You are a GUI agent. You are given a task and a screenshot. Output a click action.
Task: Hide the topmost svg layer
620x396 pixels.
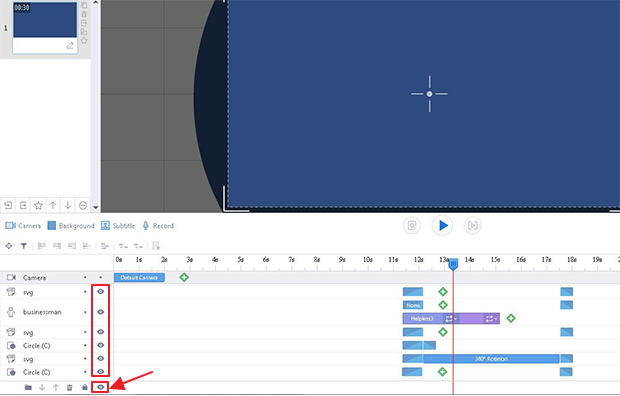[x=100, y=292]
